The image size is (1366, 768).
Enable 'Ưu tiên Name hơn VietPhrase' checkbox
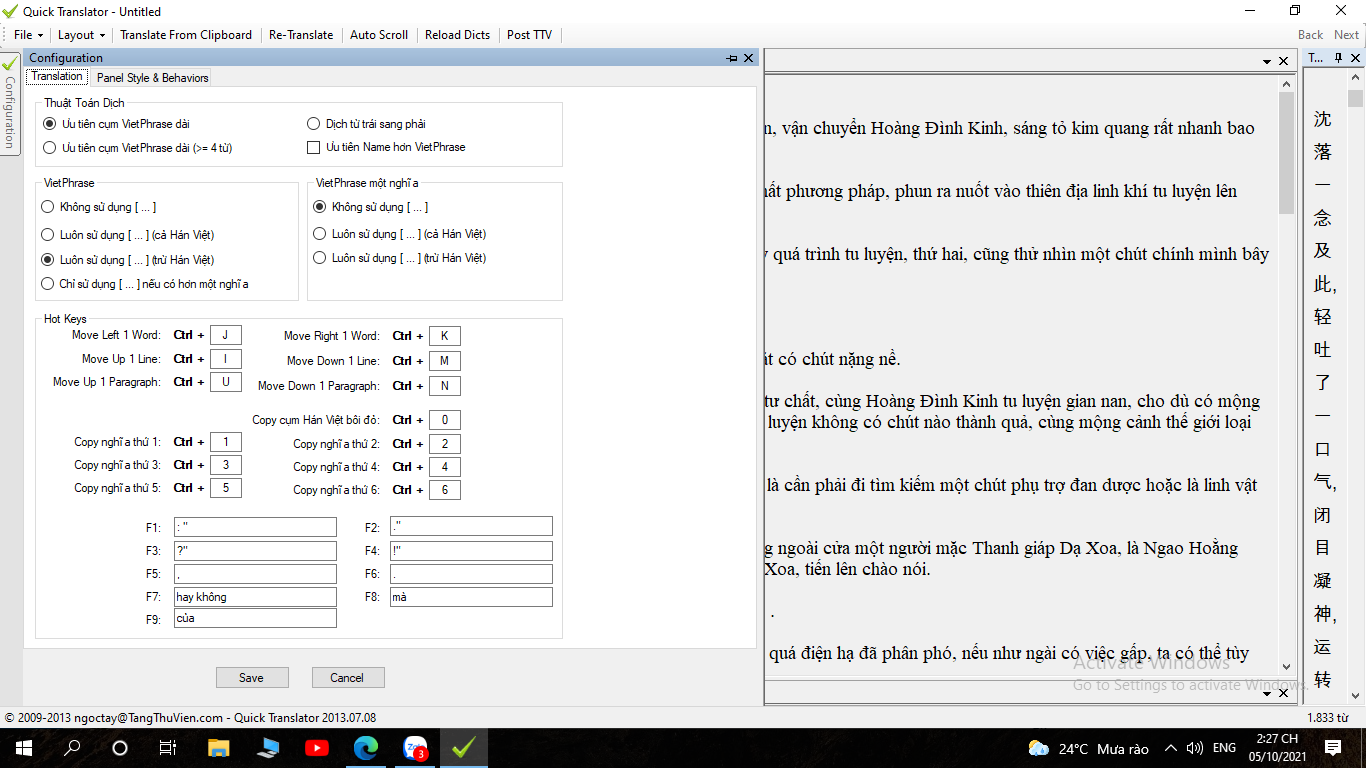click(313, 147)
